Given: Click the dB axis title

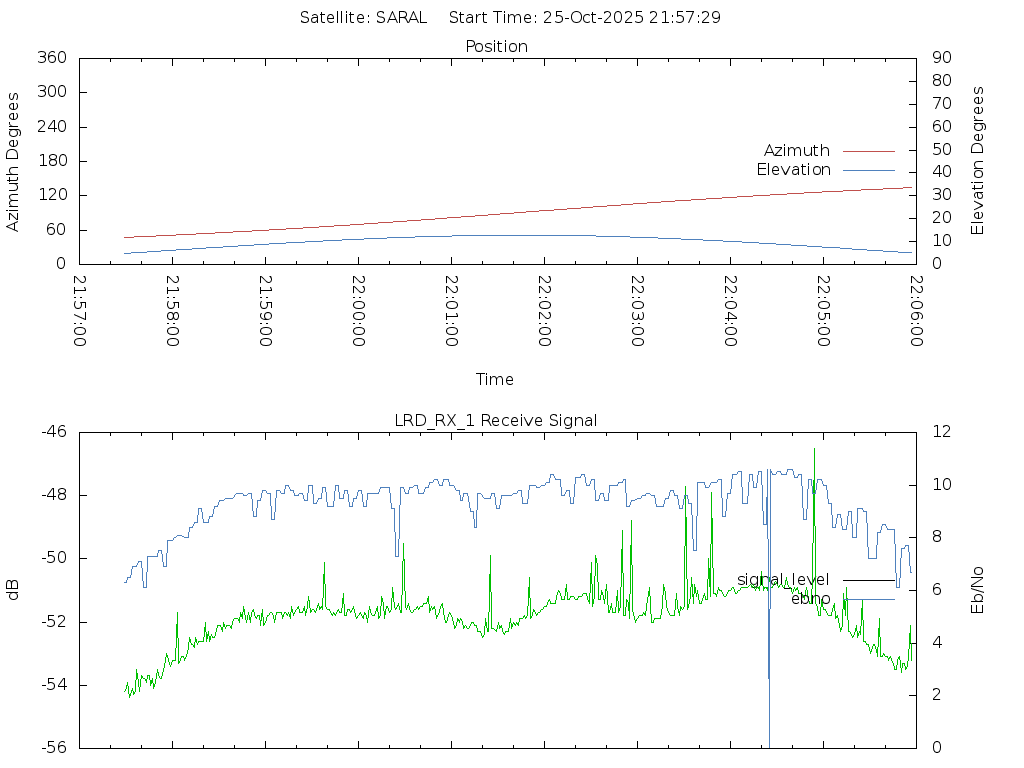Looking at the screenshot, I should (13, 589).
